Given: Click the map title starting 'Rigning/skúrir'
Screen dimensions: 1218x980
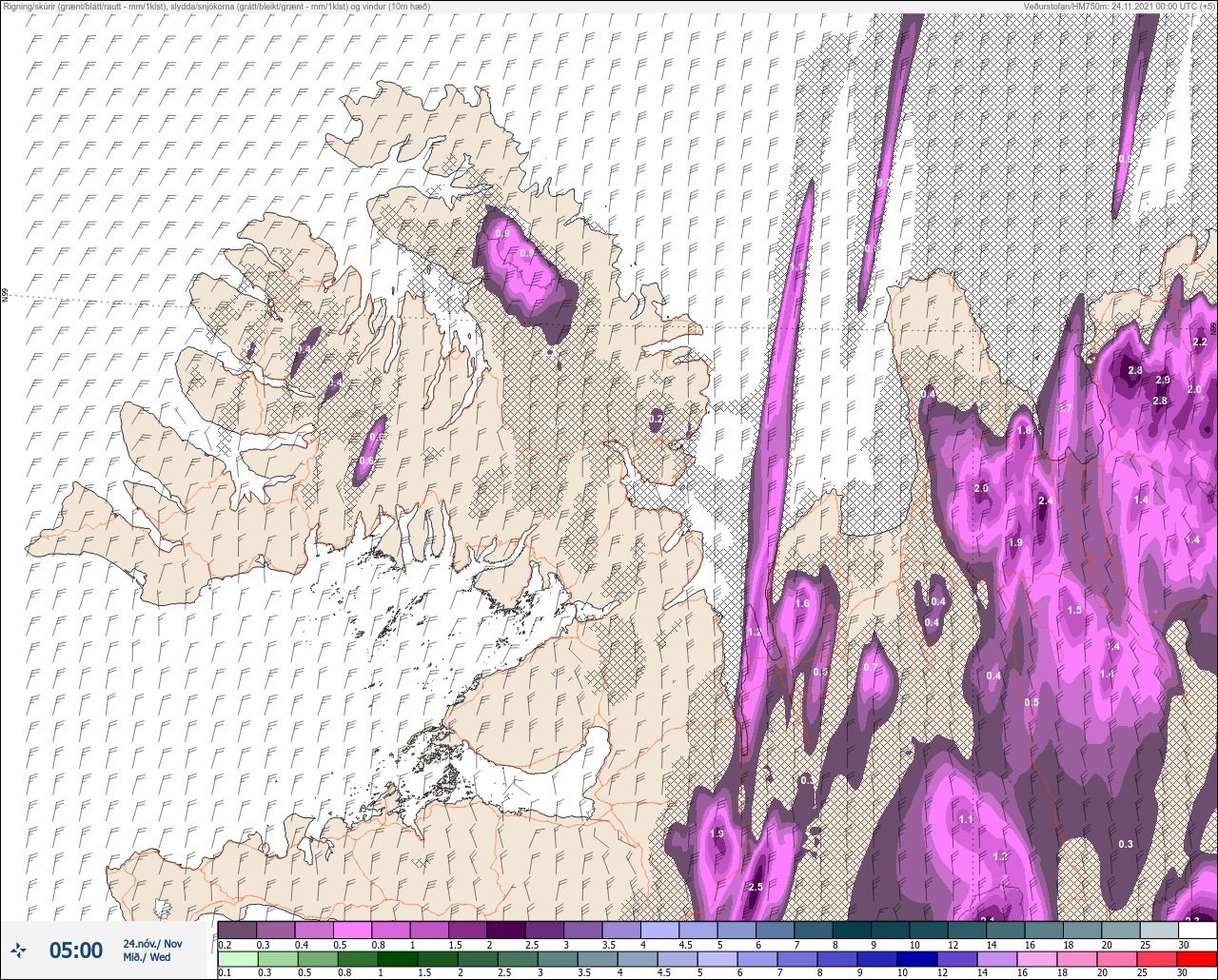Looking at the screenshot, I should [x=216, y=7].
